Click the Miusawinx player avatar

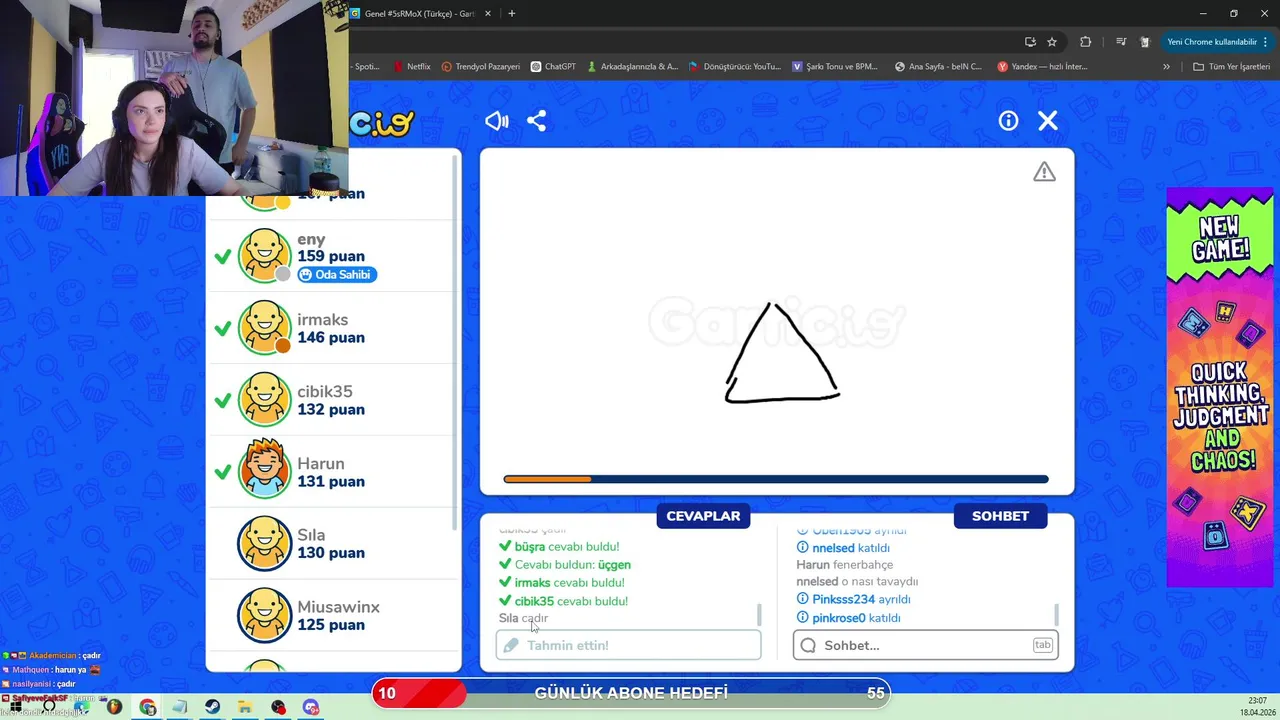(265, 615)
